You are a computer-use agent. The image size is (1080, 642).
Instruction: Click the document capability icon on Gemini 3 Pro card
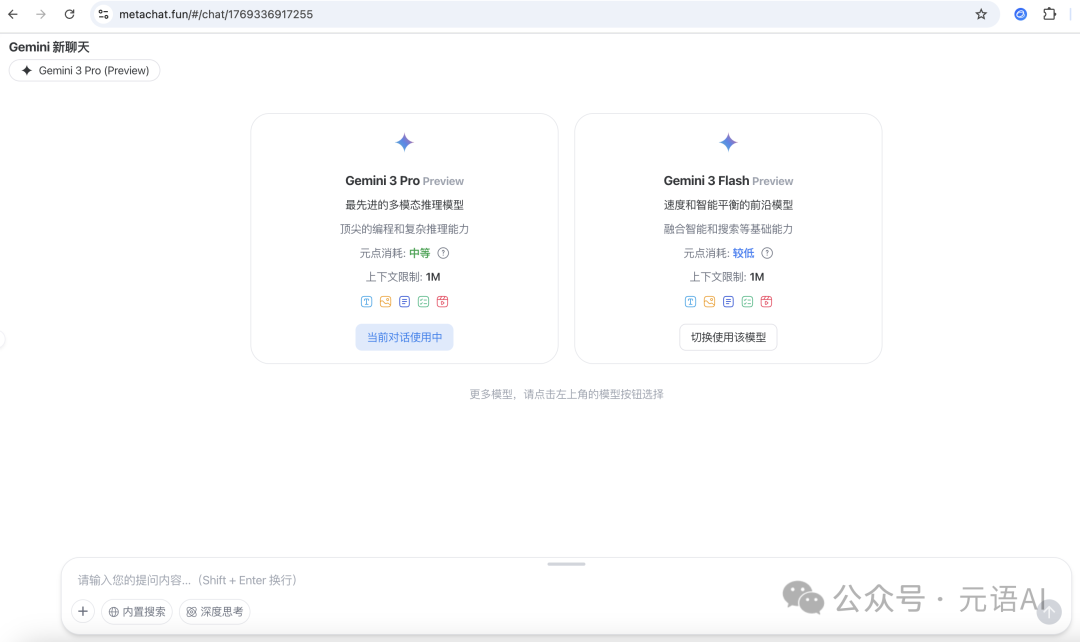click(404, 301)
